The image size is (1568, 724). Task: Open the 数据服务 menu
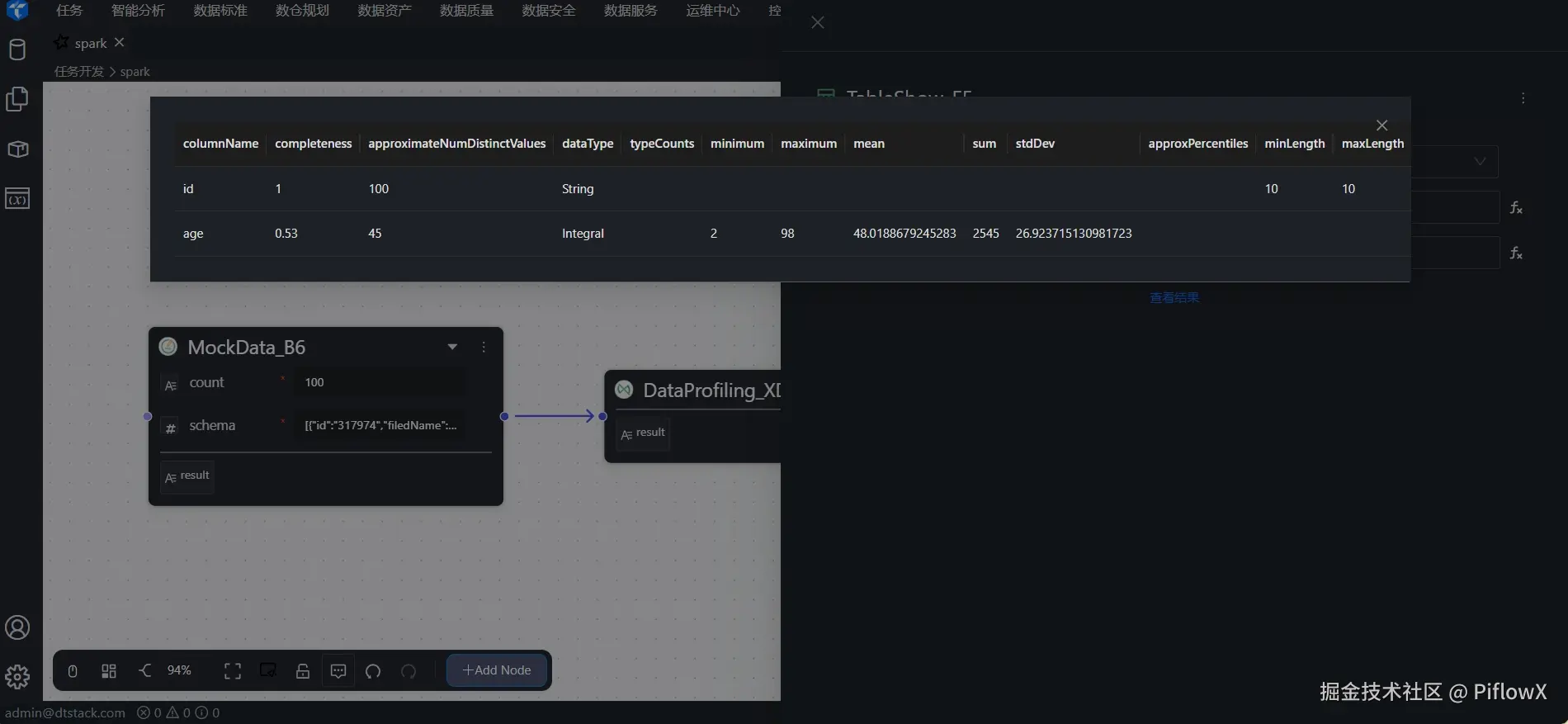click(x=631, y=11)
